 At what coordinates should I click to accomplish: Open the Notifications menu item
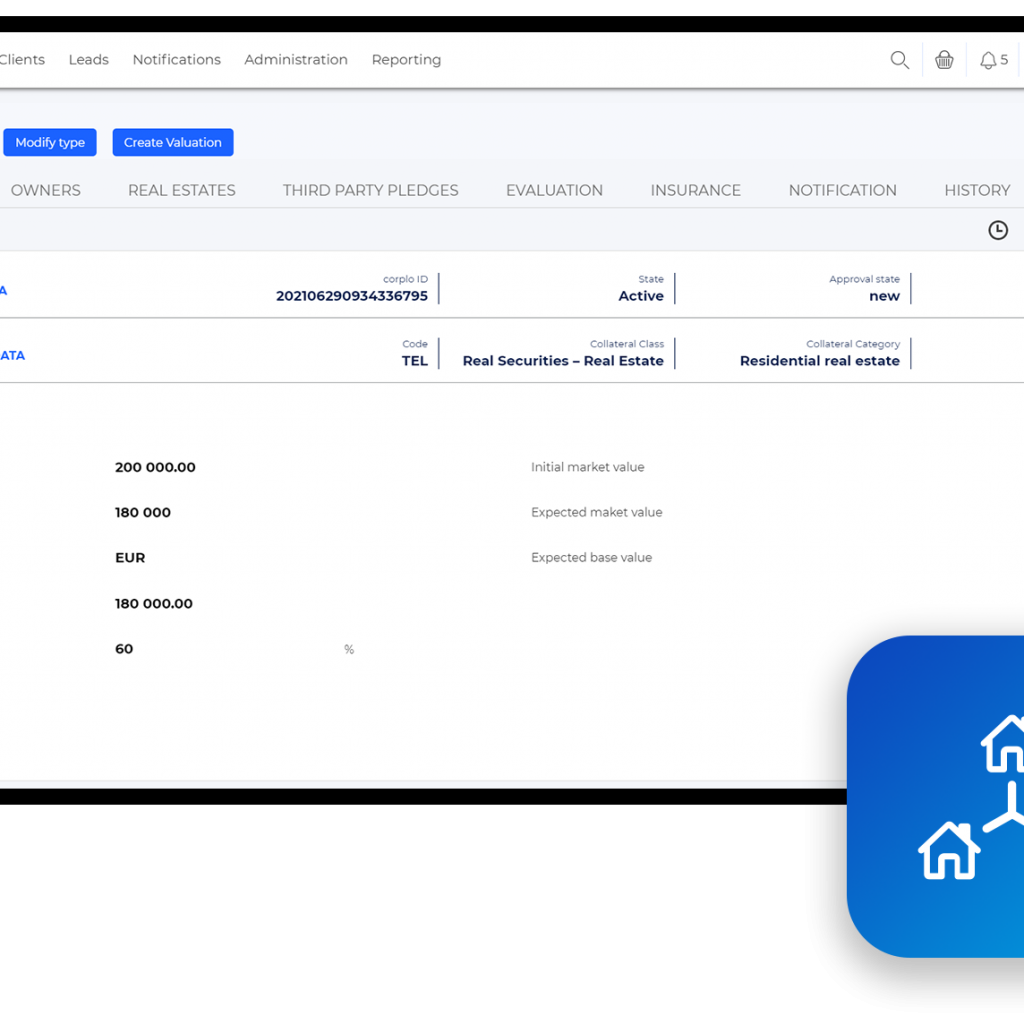[176, 60]
